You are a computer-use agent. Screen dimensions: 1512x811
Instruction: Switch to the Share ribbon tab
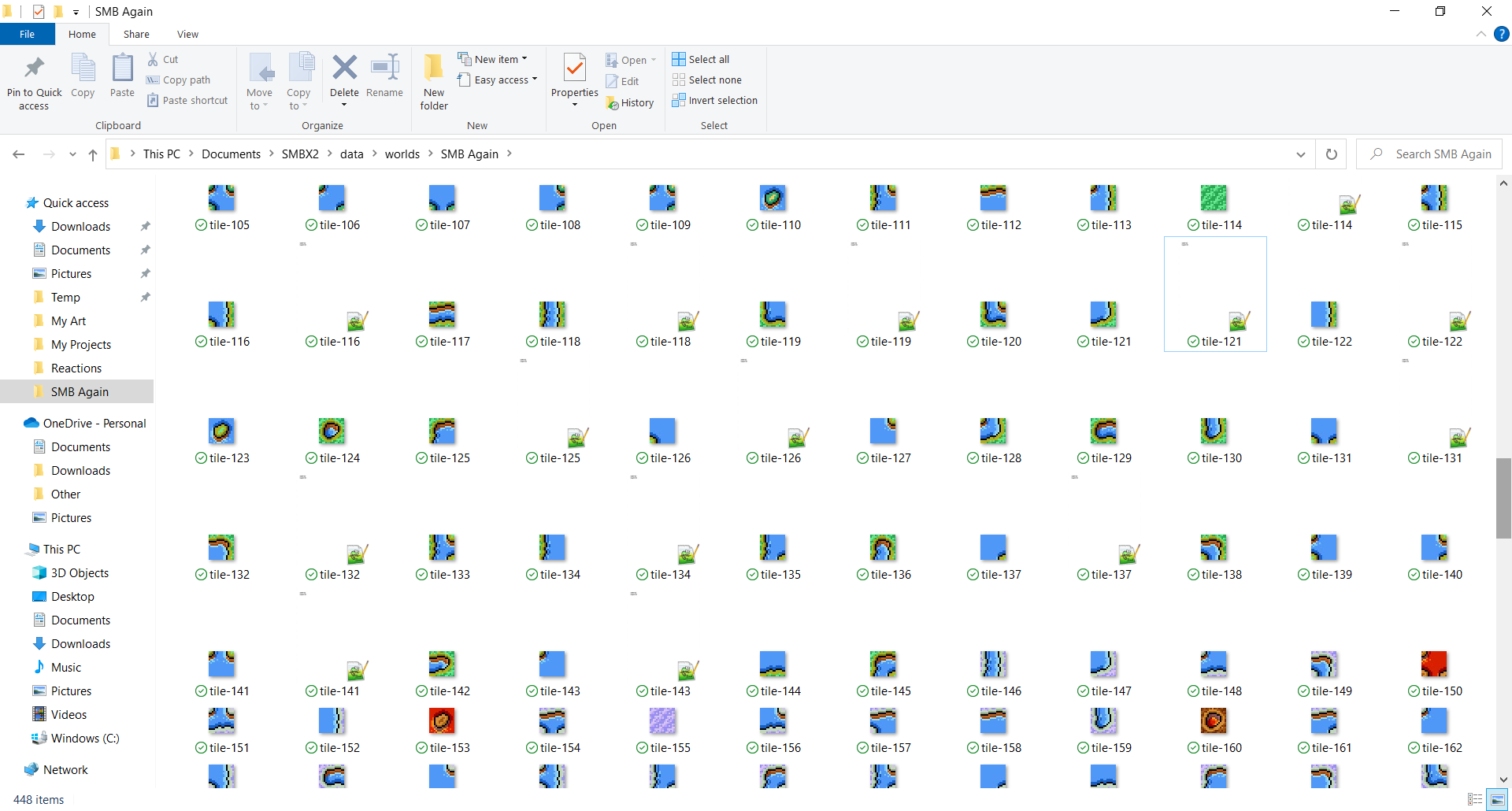136,34
